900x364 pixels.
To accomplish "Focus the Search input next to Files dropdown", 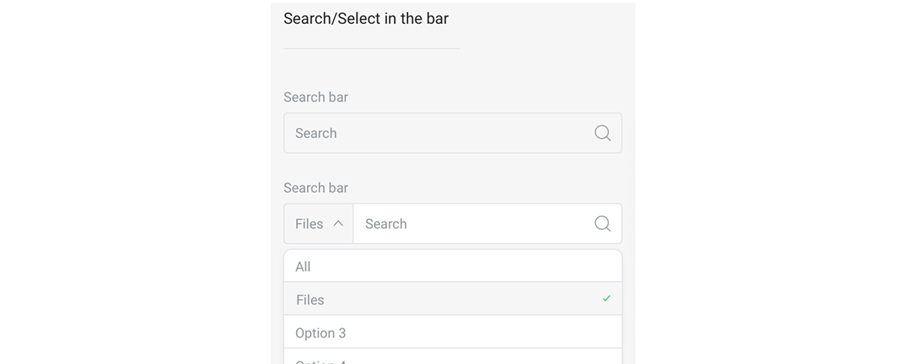I will click(487, 224).
